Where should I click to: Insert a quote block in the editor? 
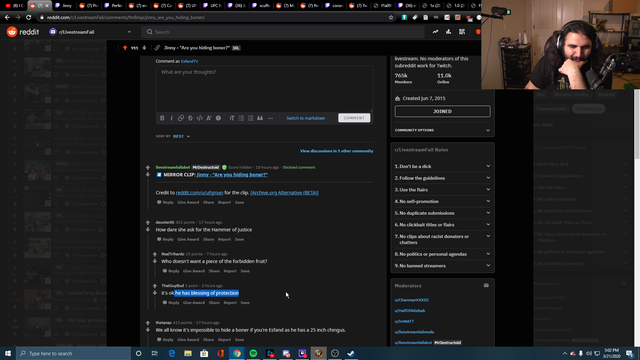(260, 118)
